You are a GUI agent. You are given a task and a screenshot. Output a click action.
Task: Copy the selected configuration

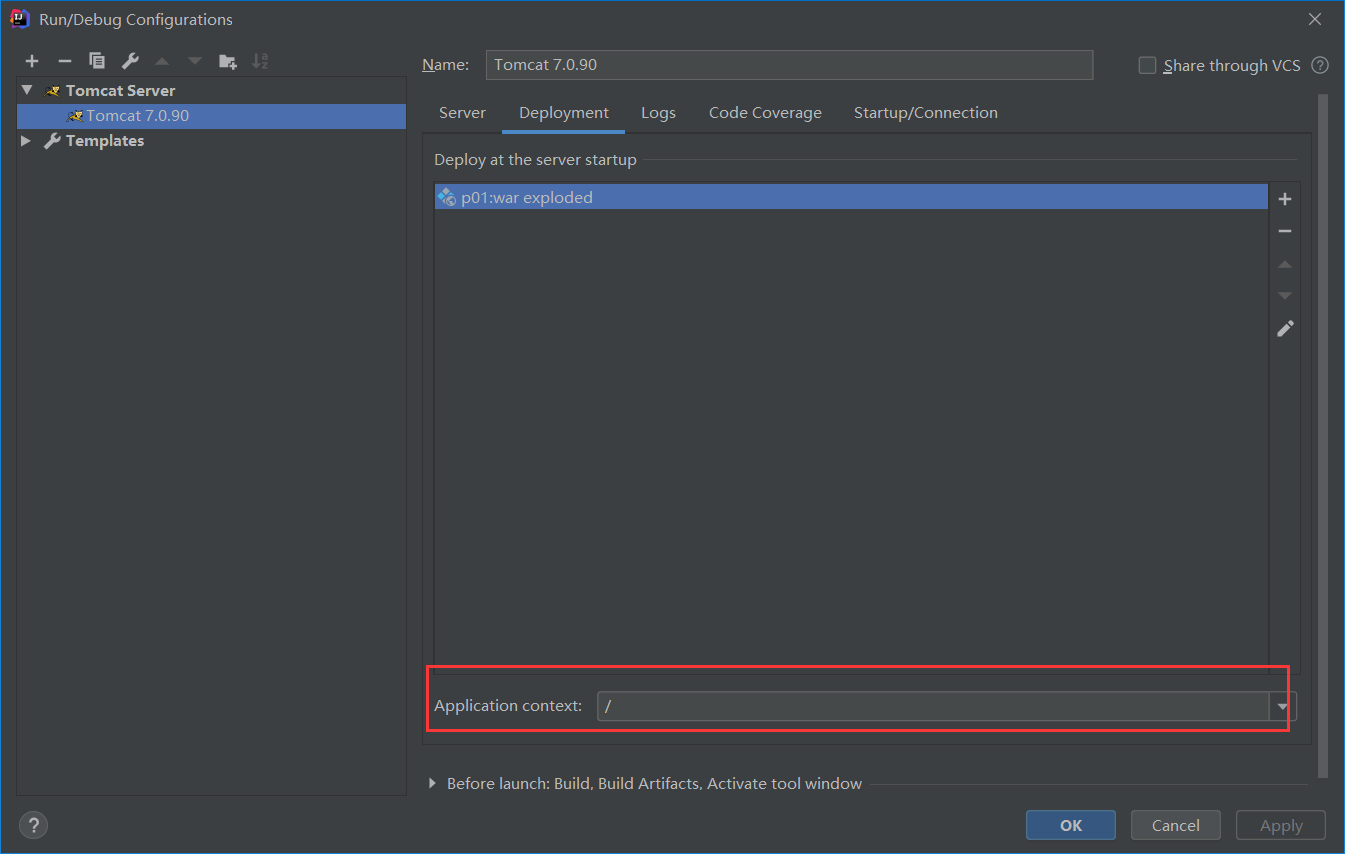97,61
